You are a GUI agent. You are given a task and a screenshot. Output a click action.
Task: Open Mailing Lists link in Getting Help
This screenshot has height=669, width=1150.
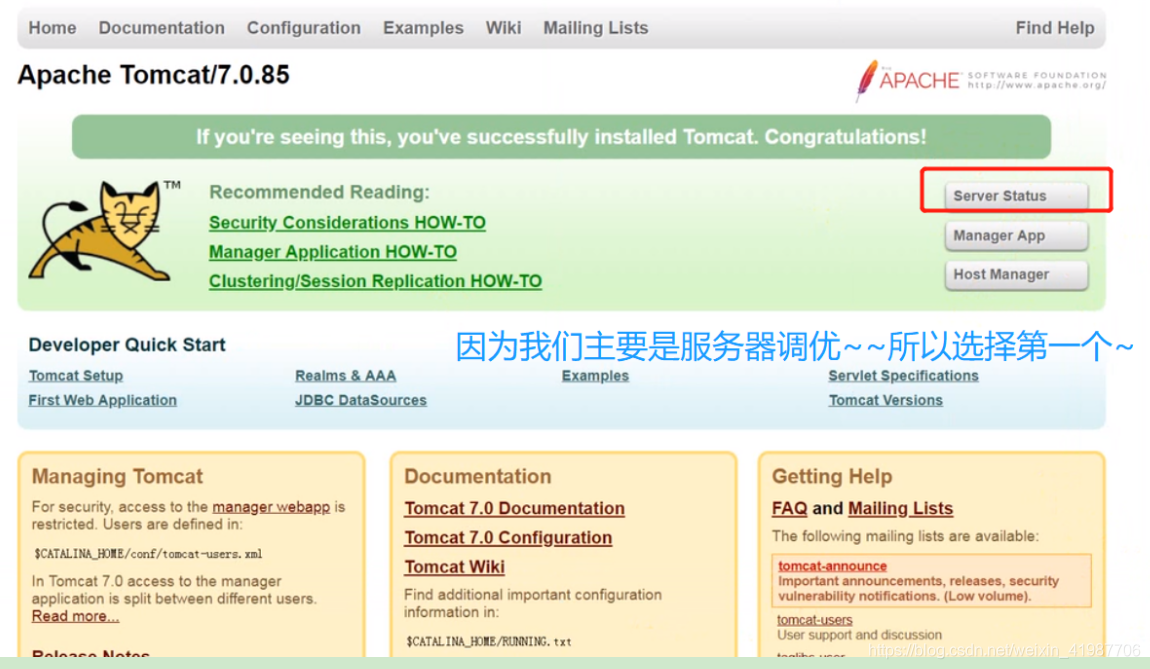[x=900, y=508]
